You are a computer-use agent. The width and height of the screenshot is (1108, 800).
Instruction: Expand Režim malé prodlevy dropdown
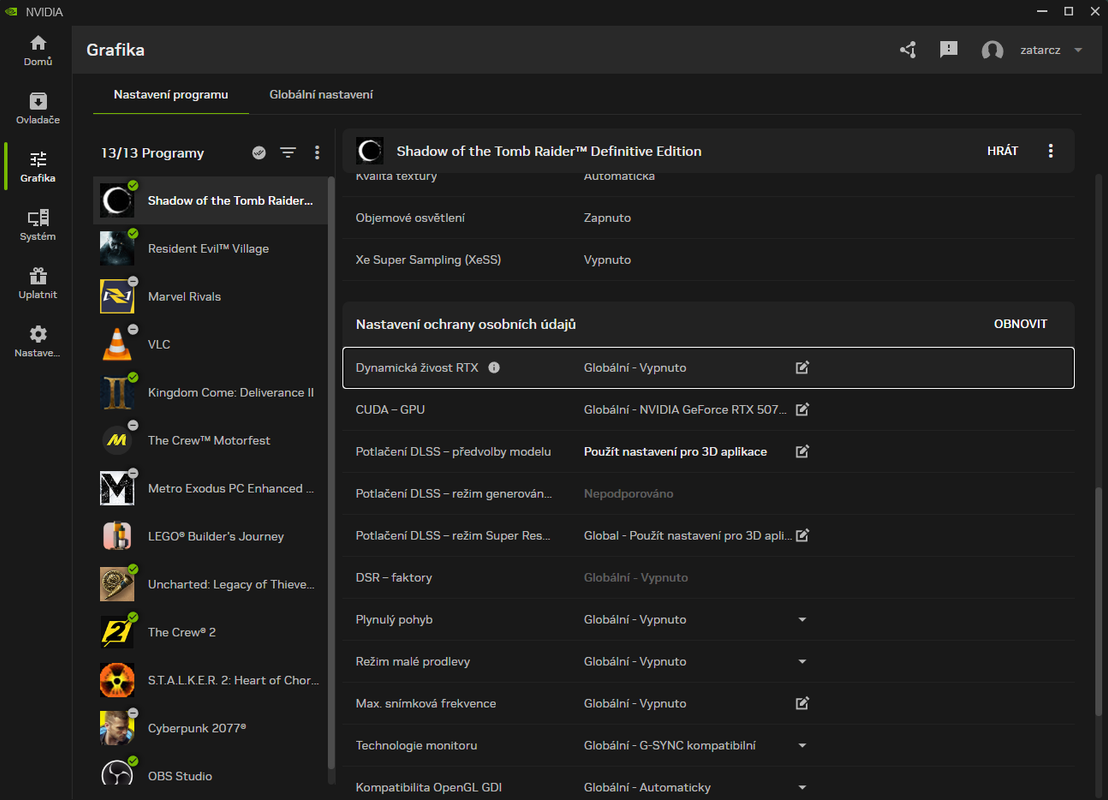click(x=802, y=661)
